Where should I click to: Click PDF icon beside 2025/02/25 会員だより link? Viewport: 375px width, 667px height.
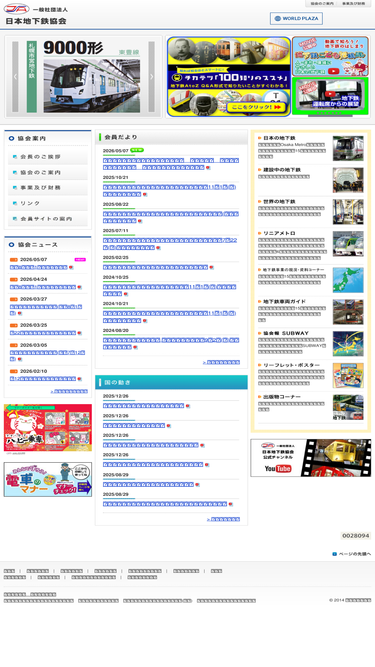point(211,268)
